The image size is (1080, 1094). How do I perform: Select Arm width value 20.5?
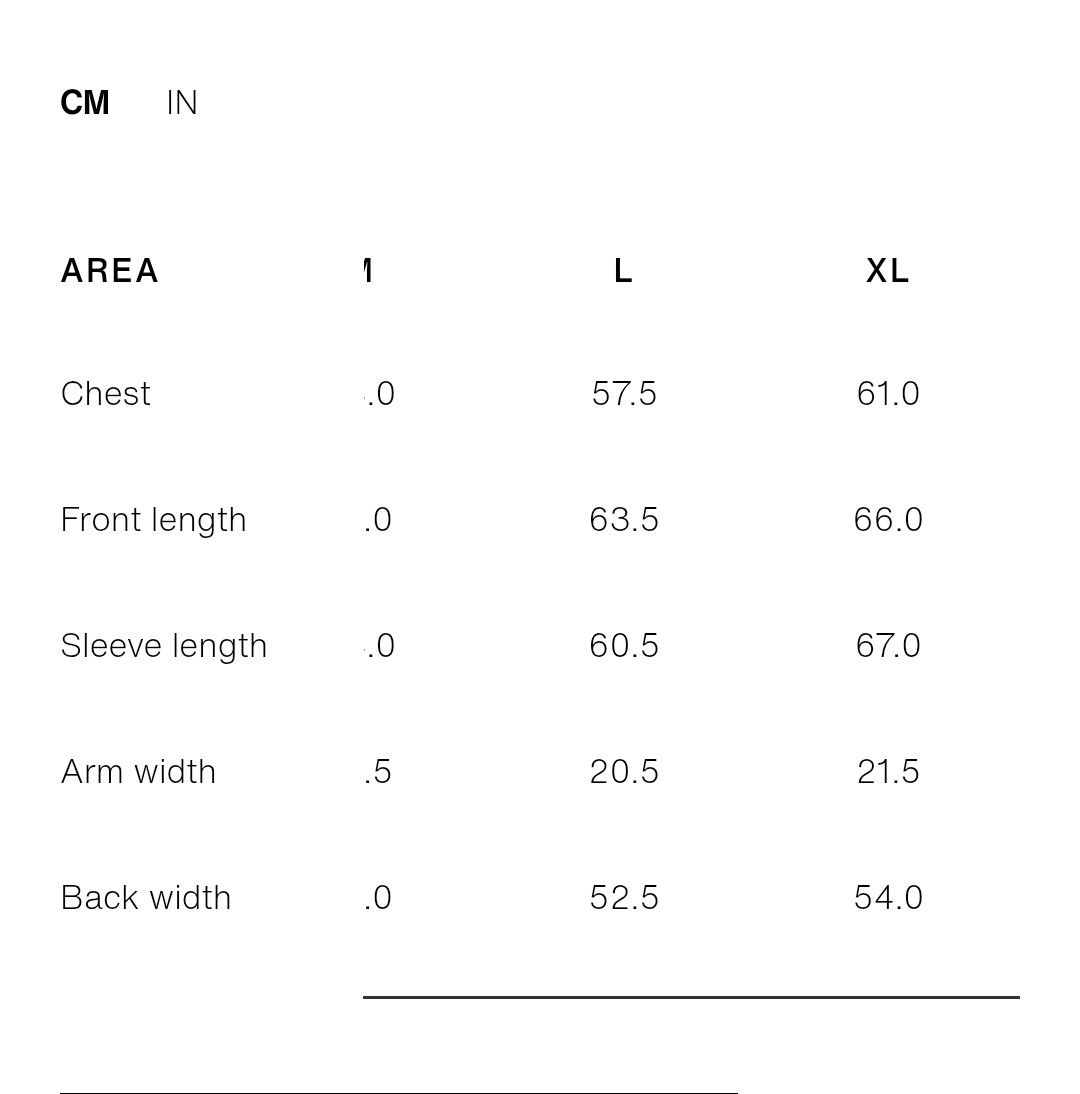pos(624,772)
